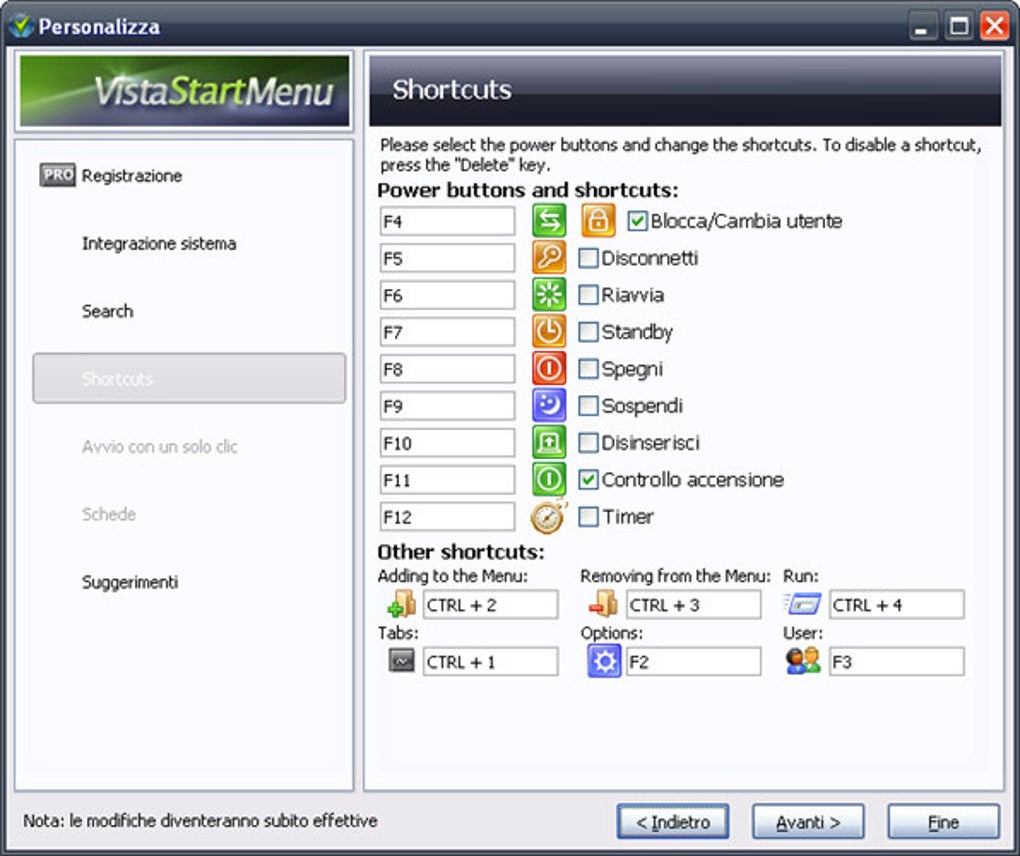Click the CTRL + 4 Run field
Viewport: 1020px width, 856px height.
coord(896,605)
